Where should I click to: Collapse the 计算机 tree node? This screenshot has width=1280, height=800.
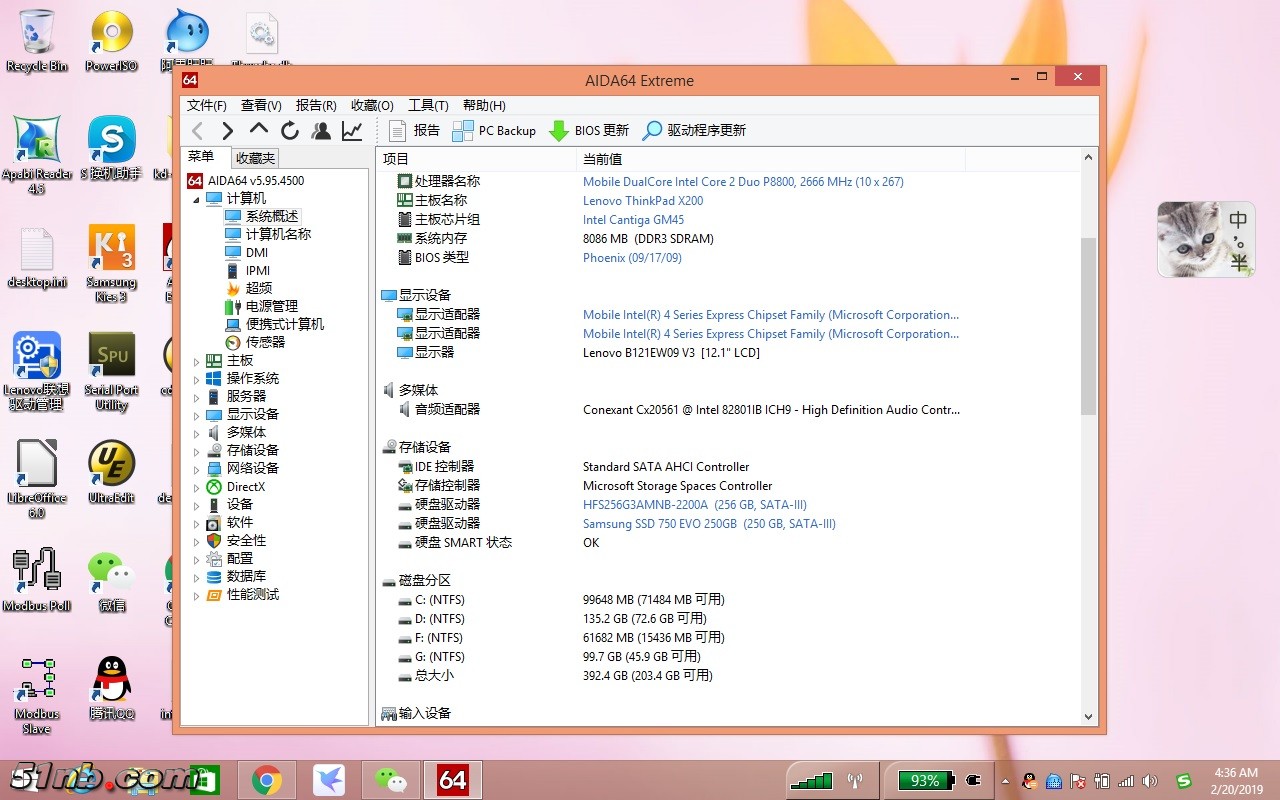point(197,199)
